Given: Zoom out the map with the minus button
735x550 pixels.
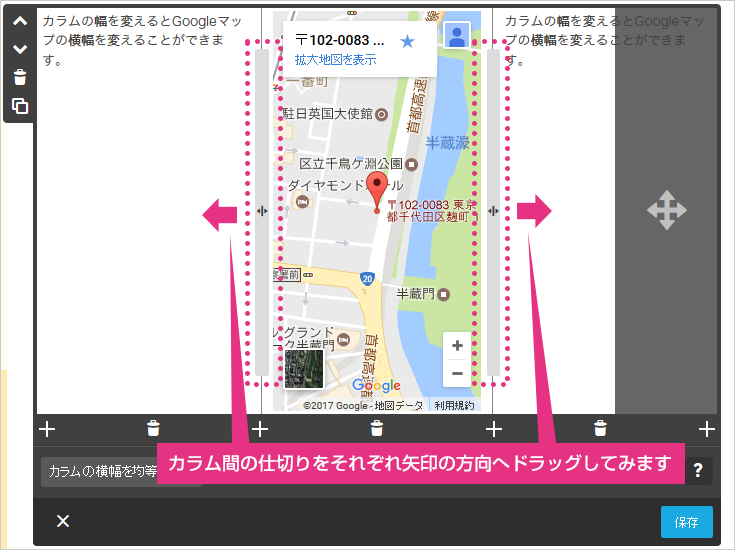Looking at the screenshot, I should coord(457,374).
